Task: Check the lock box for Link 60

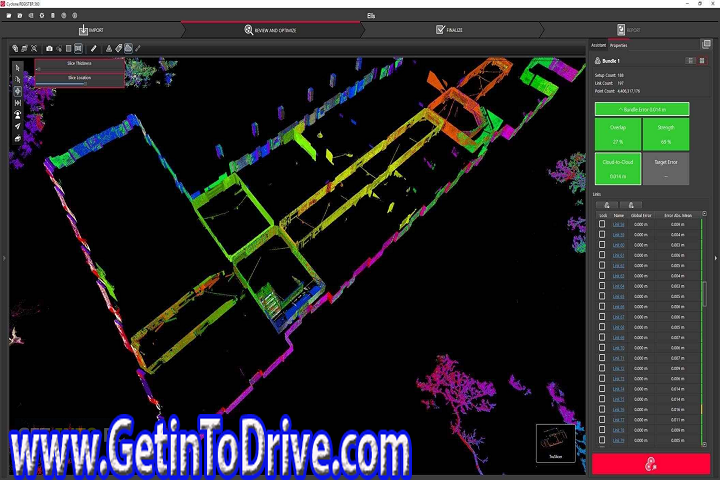Action: (602, 245)
